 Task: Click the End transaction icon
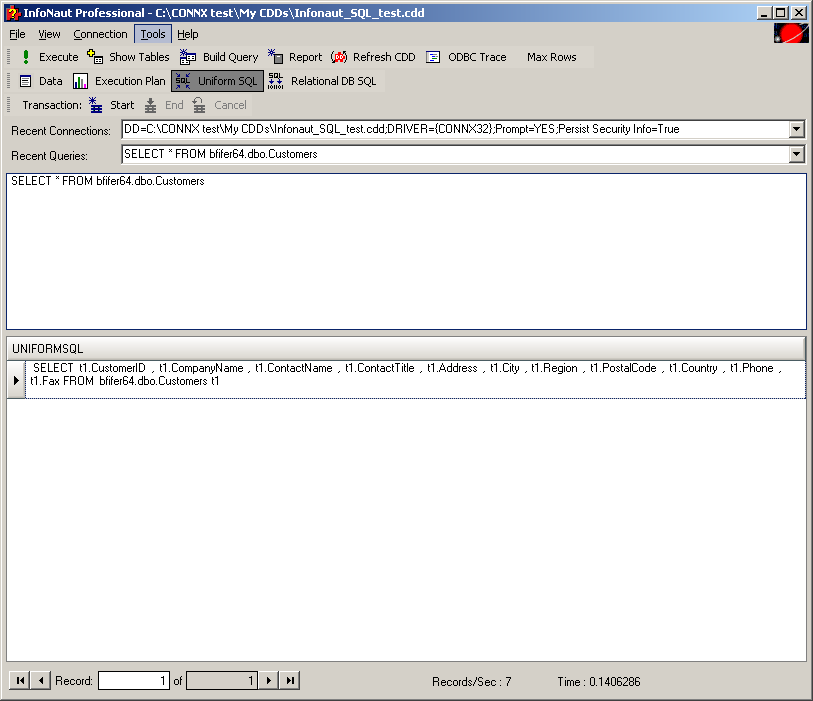(150, 105)
